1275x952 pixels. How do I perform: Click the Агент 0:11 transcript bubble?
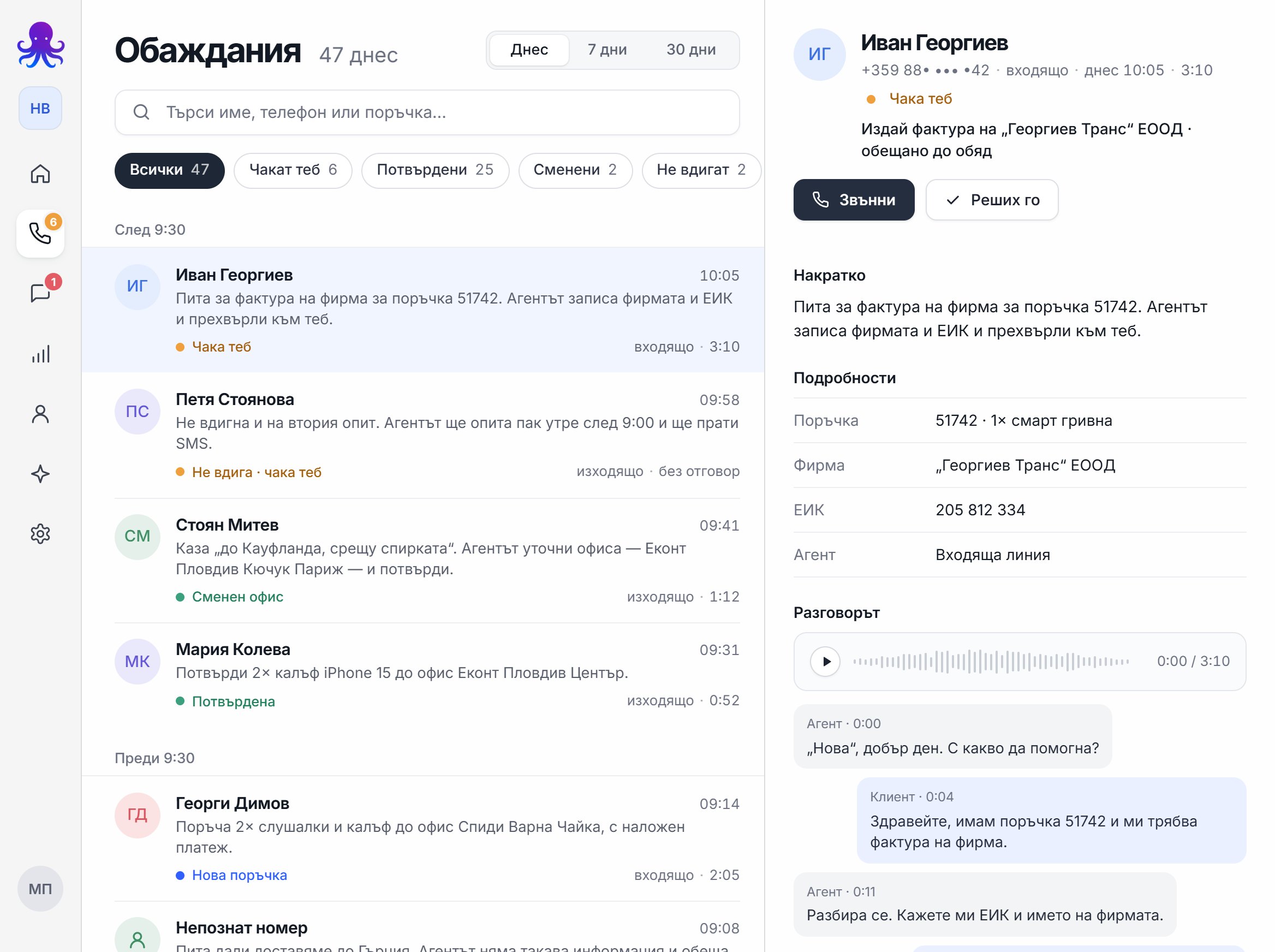tap(985, 904)
